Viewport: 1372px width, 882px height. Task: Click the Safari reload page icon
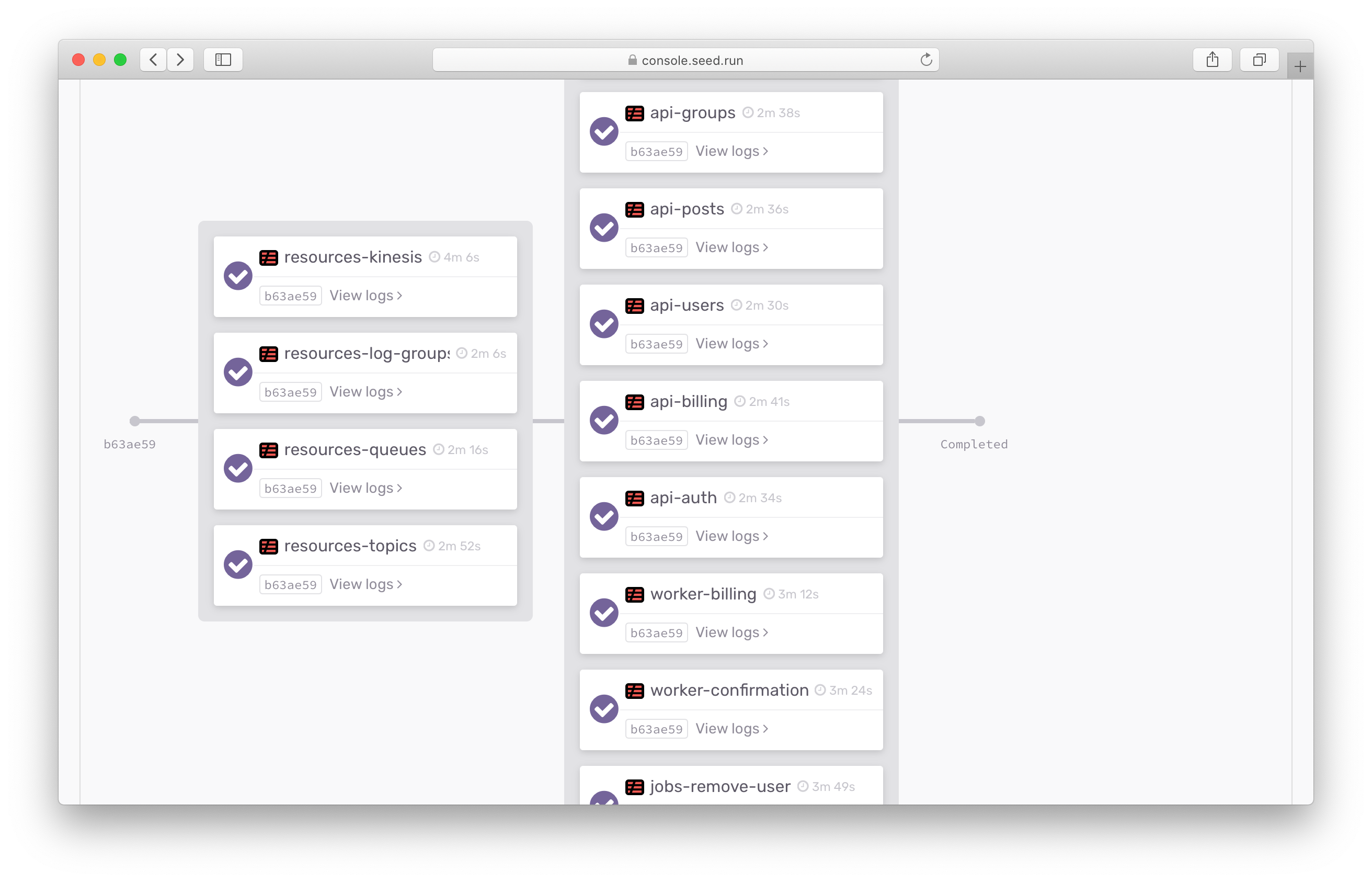pos(925,60)
